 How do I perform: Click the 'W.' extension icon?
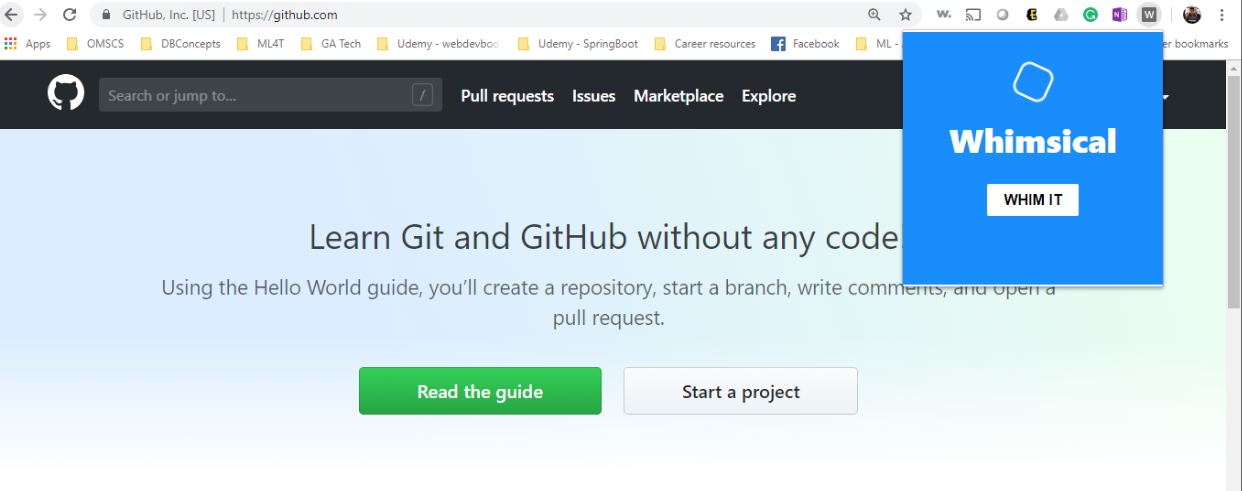(x=943, y=15)
